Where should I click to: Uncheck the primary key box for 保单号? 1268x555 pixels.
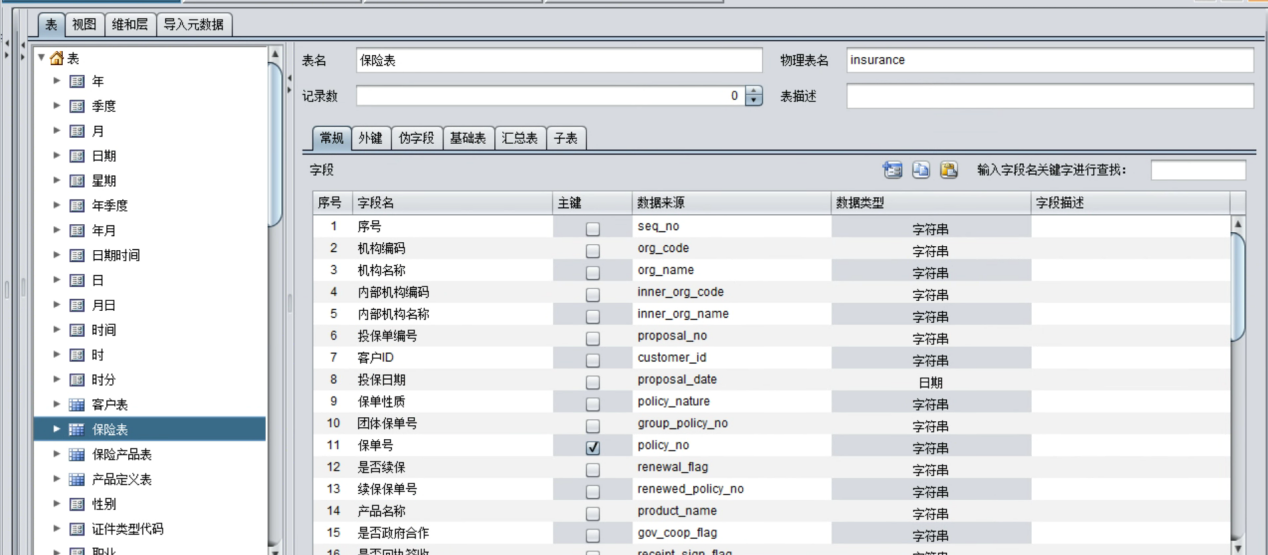click(593, 448)
